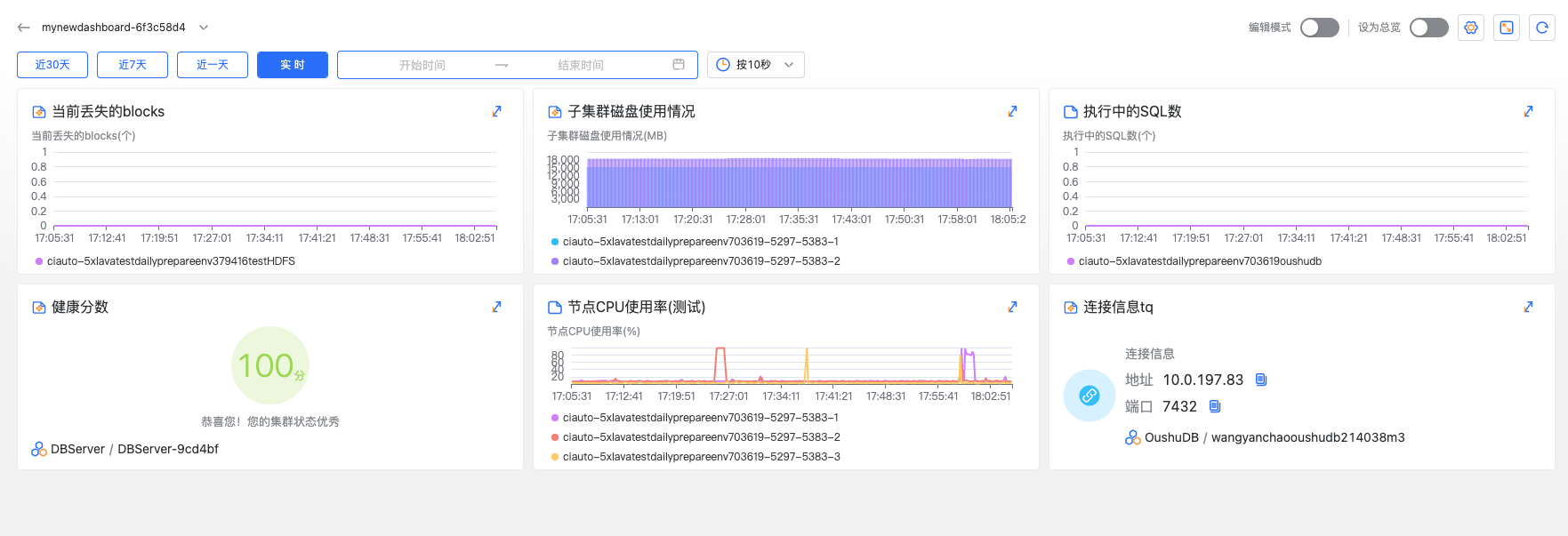The height and width of the screenshot is (536, 1568).
Task: Refresh the dashboard with reload icon
Action: point(1542,28)
